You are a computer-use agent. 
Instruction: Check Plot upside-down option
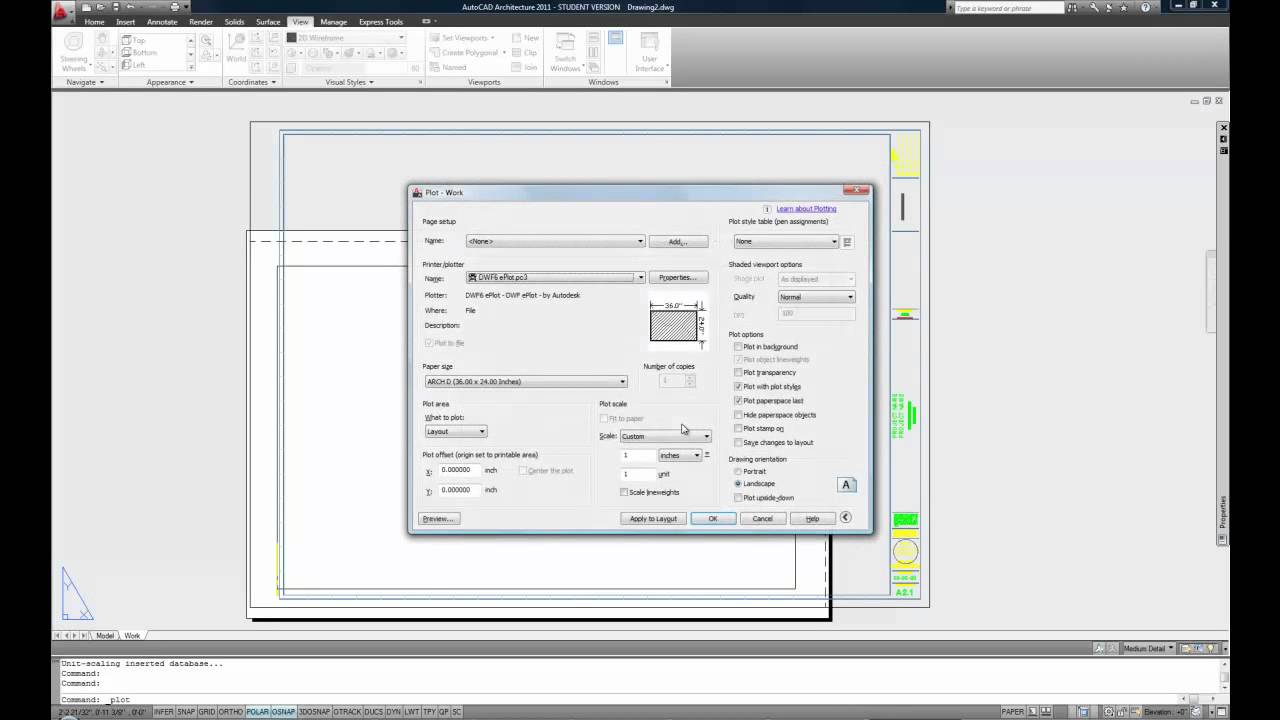pyautogui.click(x=738, y=498)
